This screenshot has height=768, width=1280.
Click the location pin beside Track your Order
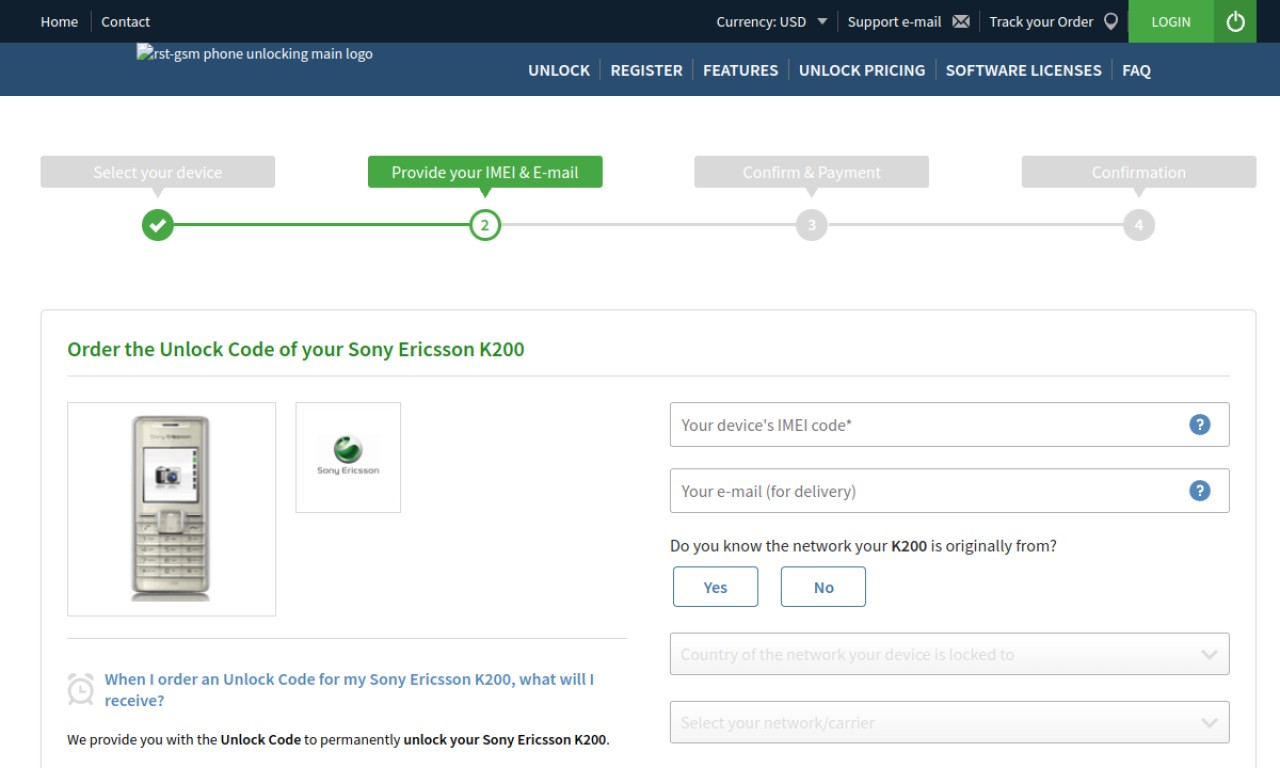click(x=1110, y=22)
